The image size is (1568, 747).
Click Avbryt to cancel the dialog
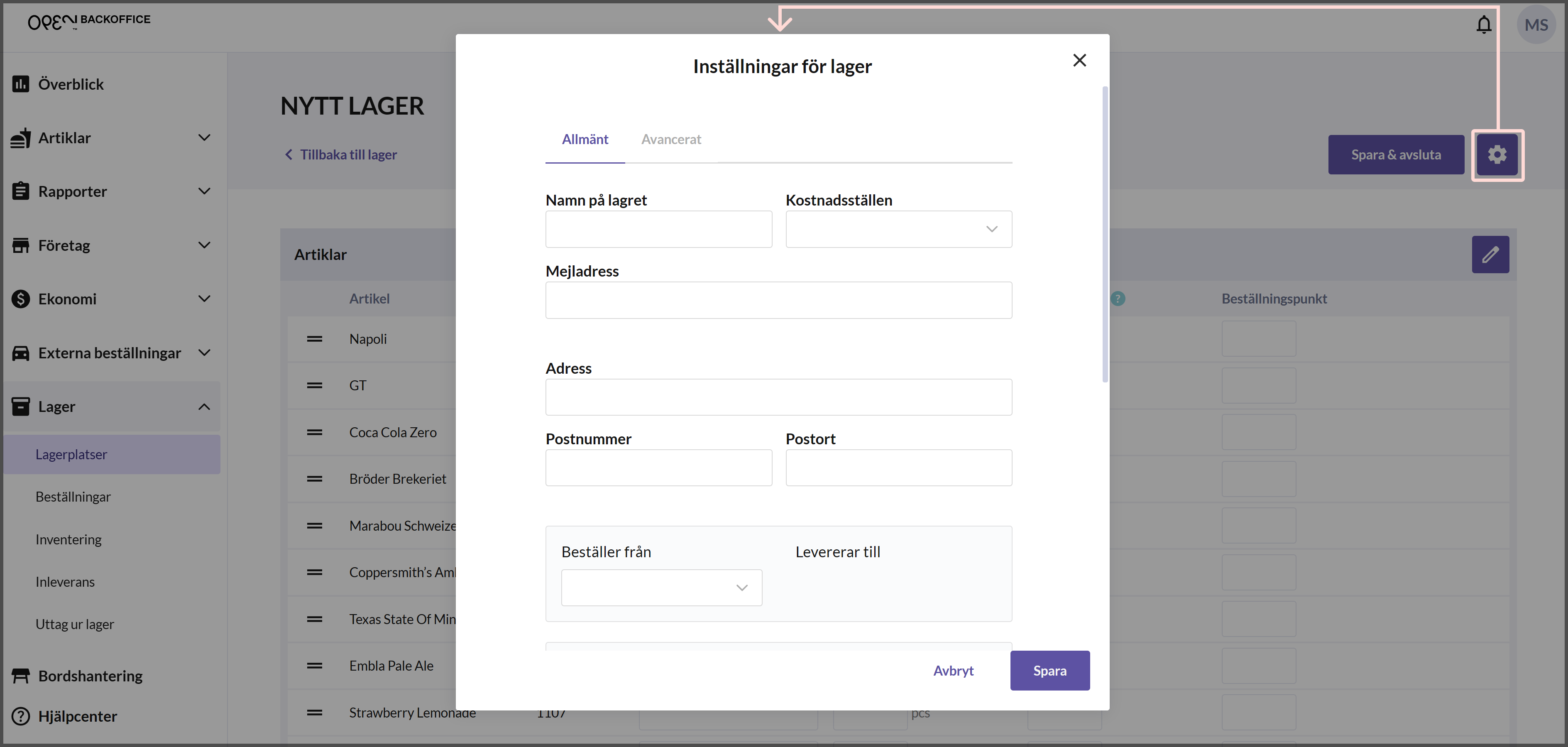pyautogui.click(x=953, y=670)
